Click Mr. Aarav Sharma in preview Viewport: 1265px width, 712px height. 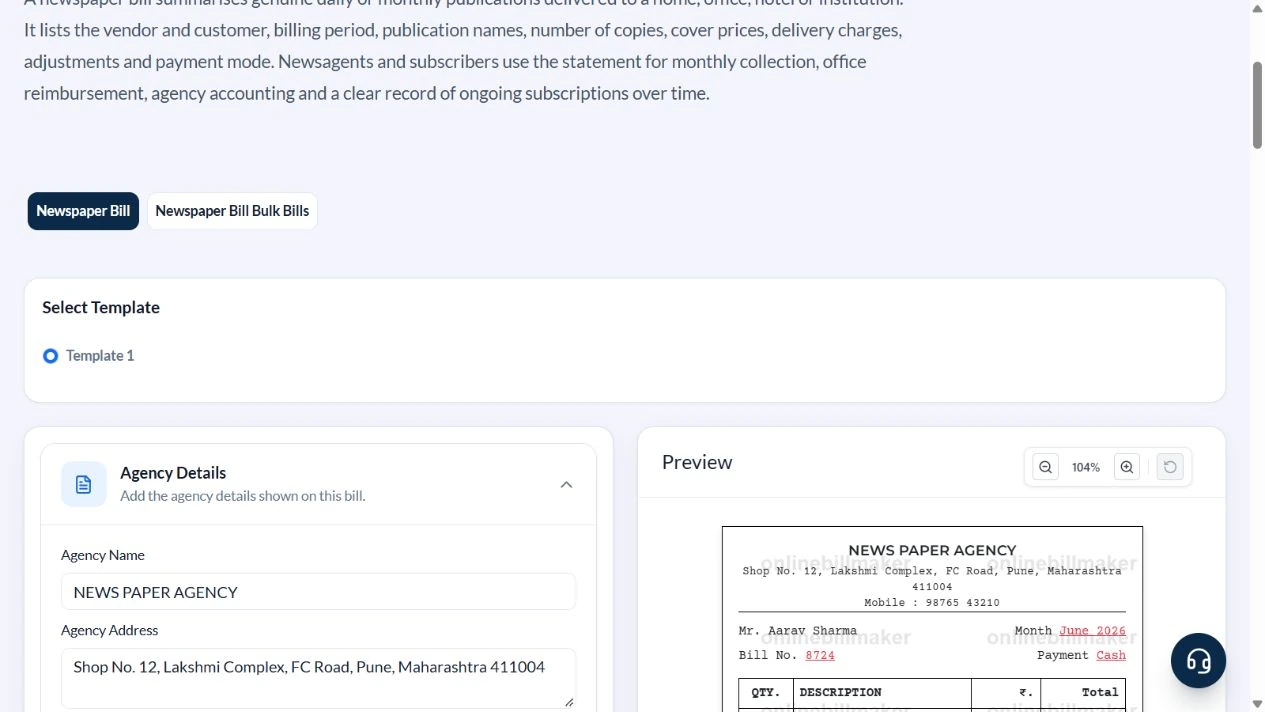click(797, 631)
